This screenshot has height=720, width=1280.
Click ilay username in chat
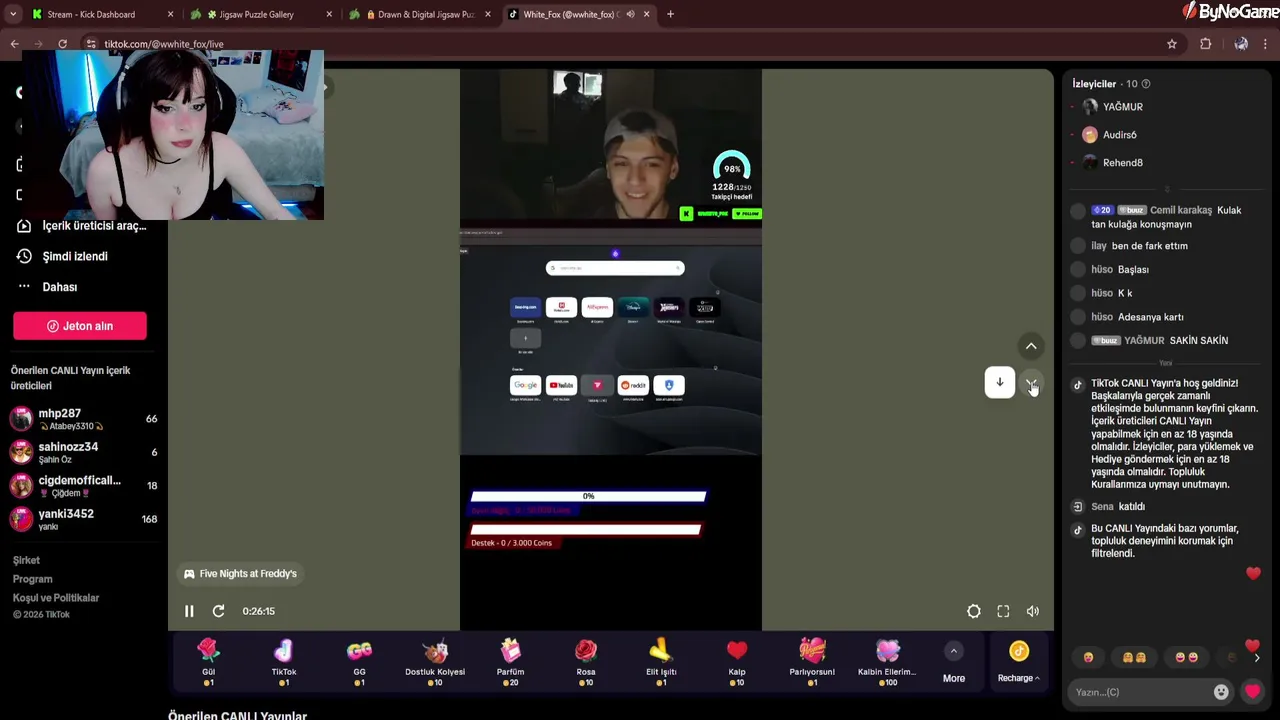[x=1099, y=246]
